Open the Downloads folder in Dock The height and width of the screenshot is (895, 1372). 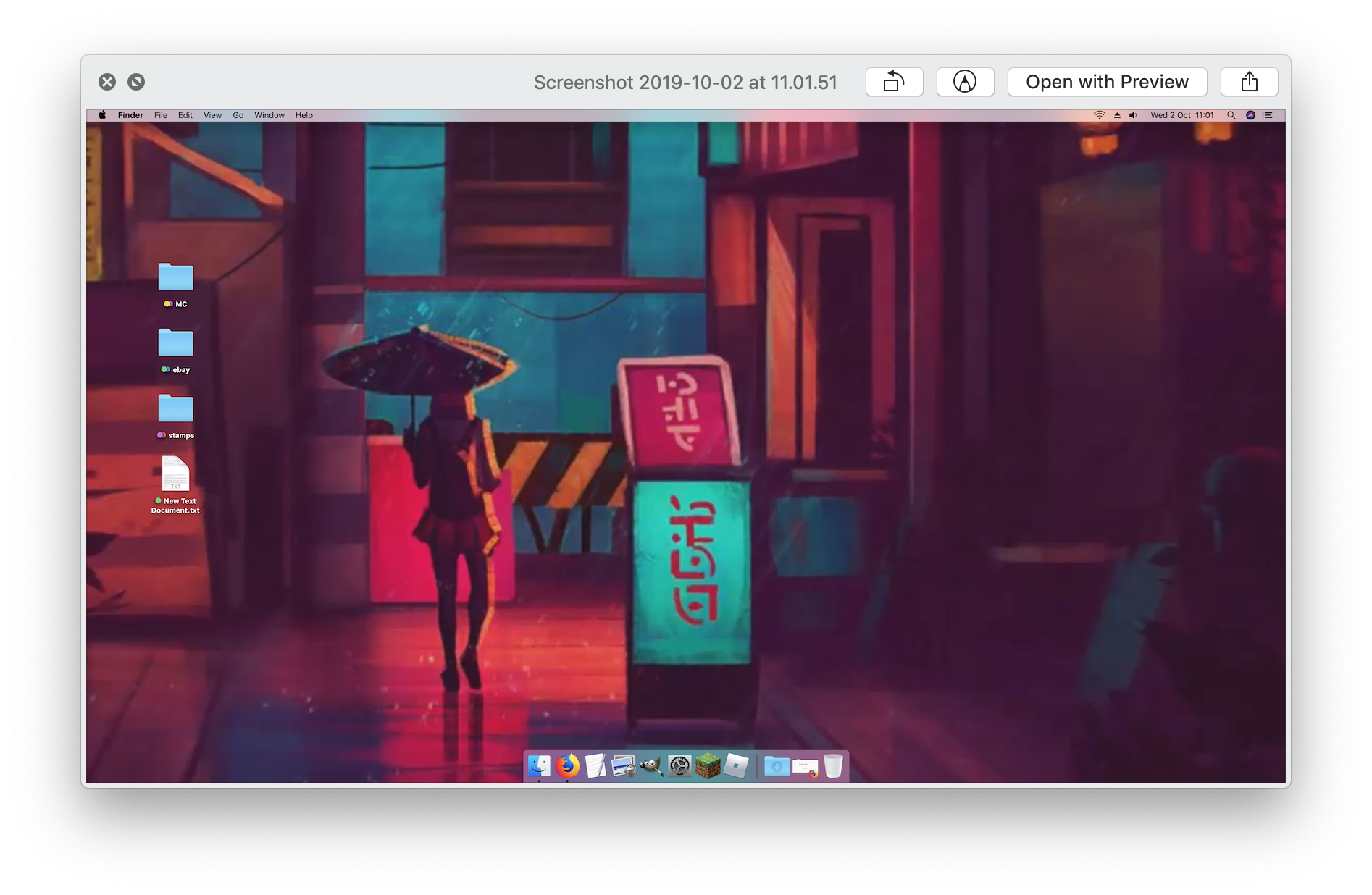(777, 765)
